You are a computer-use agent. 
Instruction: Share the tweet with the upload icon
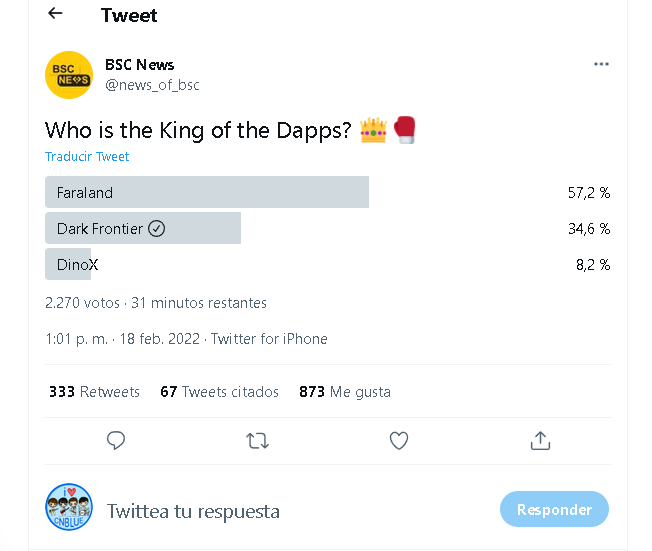click(x=540, y=440)
